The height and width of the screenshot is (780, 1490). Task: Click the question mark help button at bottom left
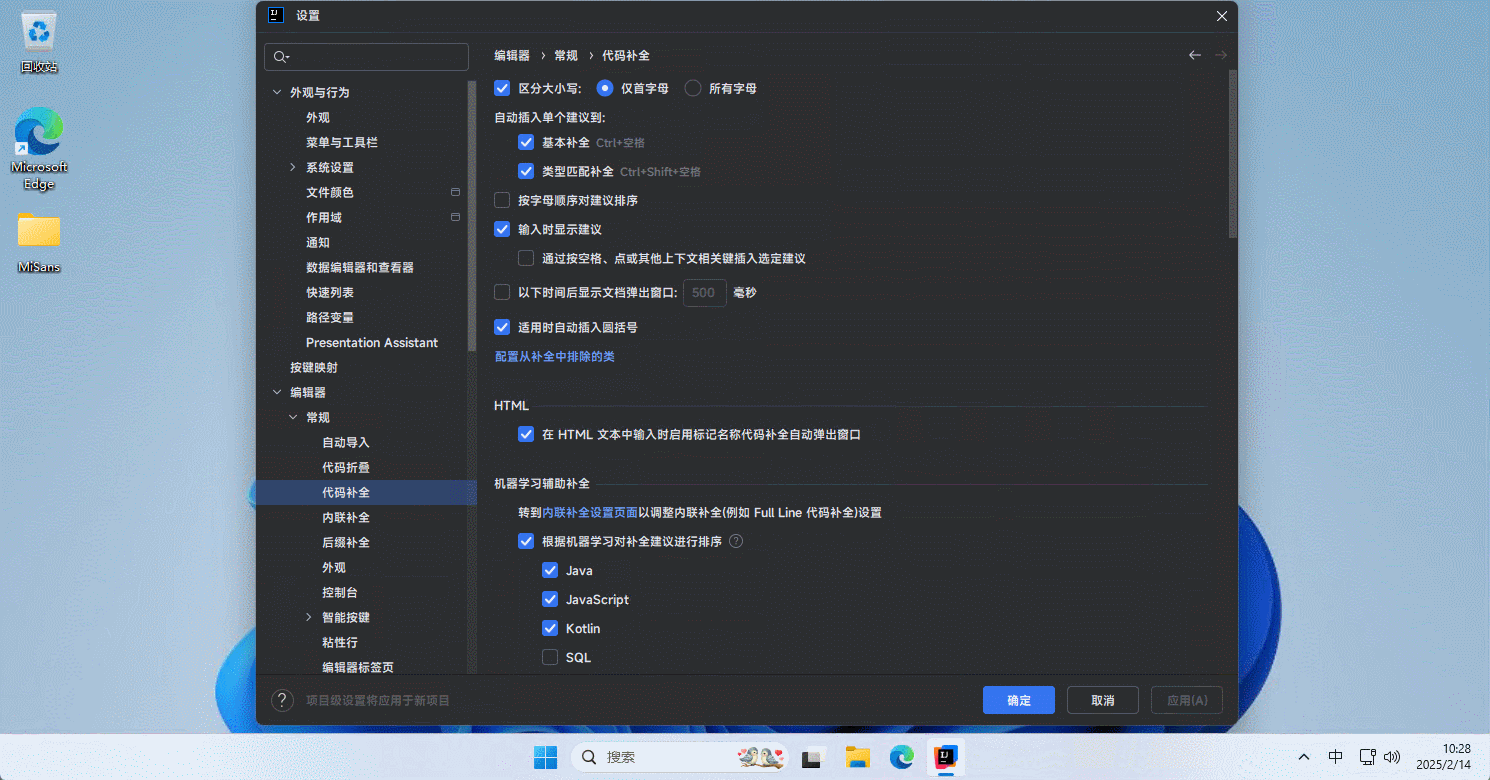(283, 700)
